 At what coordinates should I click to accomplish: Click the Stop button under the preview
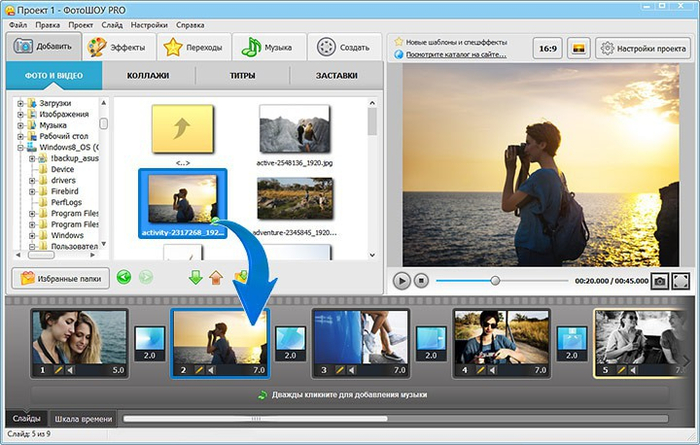pyautogui.click(x=421, y=282)
